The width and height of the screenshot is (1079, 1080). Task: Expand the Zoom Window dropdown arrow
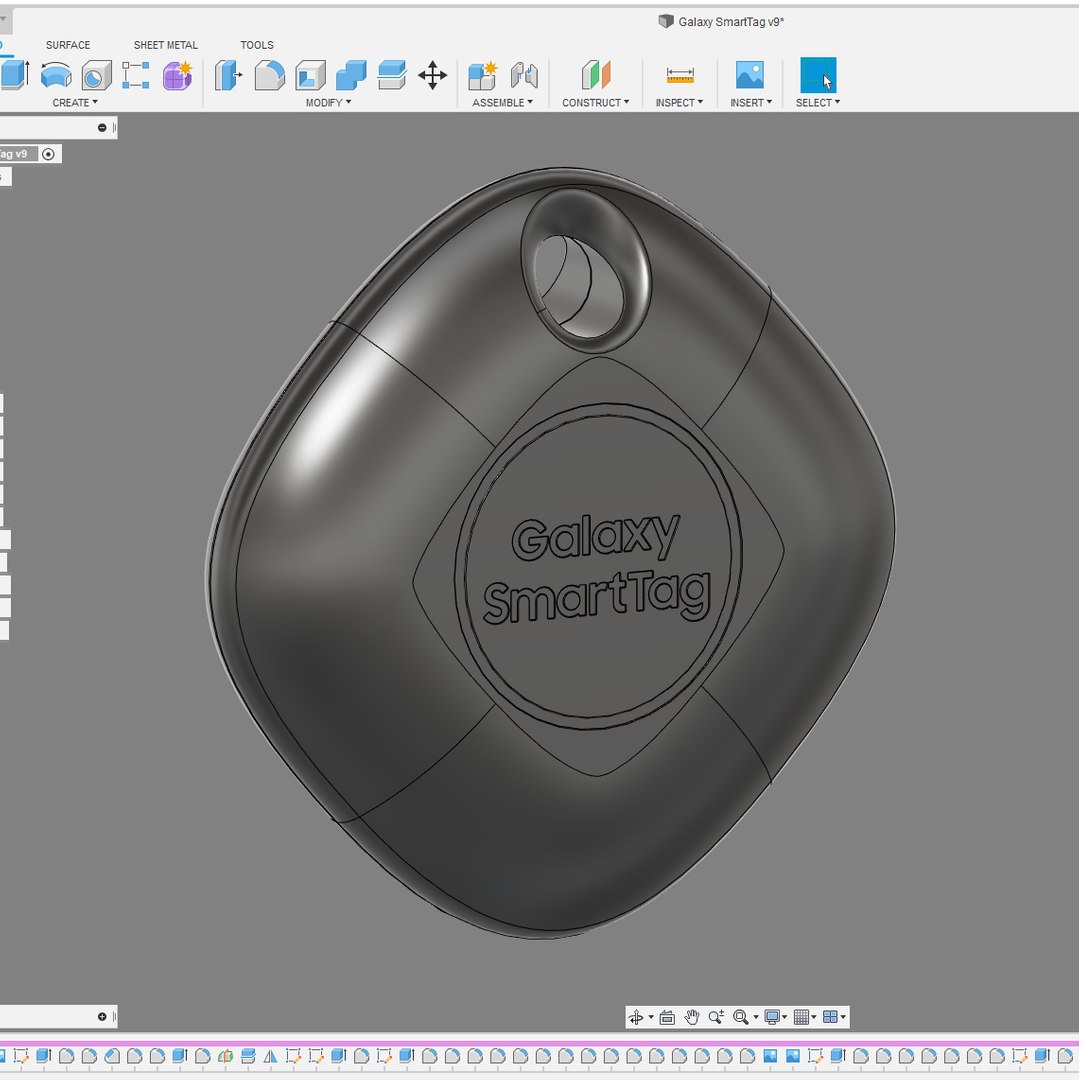click(x=756, y=1017)
